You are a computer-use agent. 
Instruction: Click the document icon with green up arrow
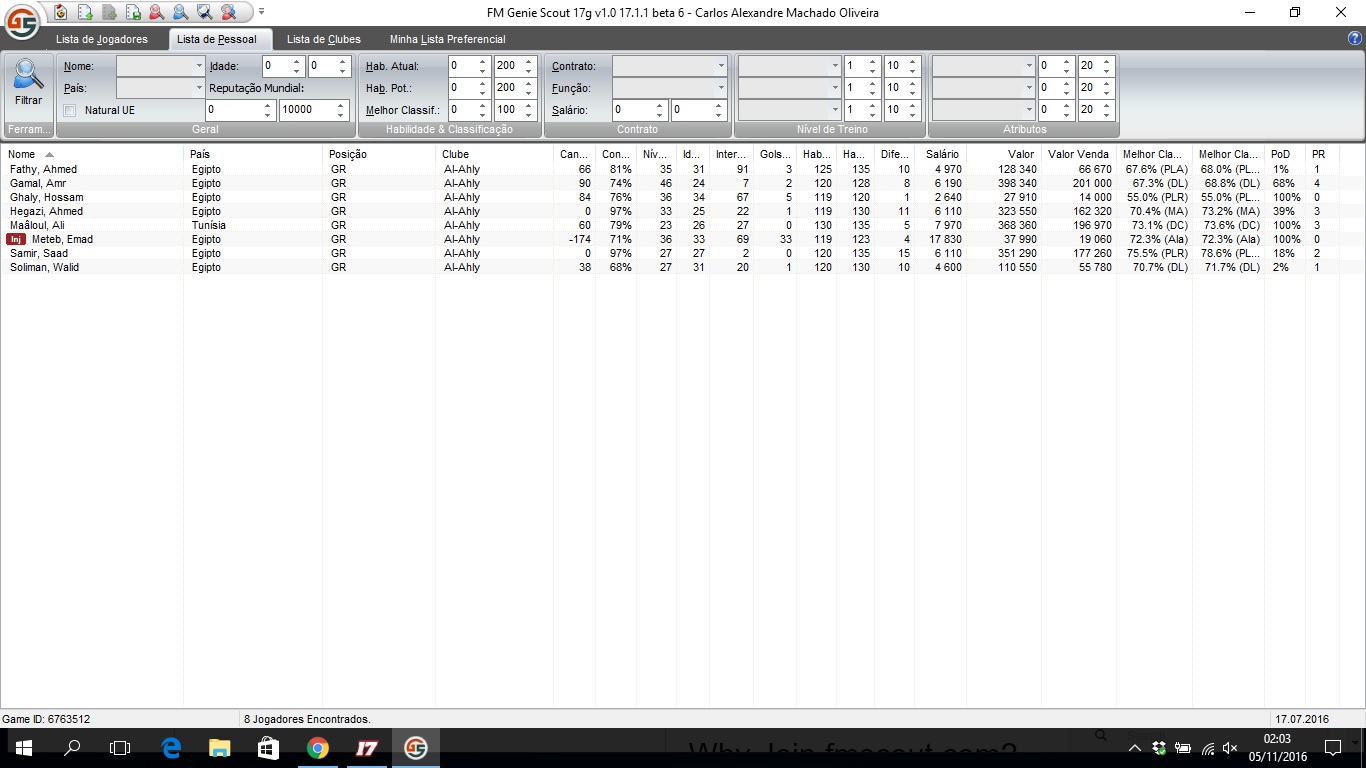pos(85,12)
